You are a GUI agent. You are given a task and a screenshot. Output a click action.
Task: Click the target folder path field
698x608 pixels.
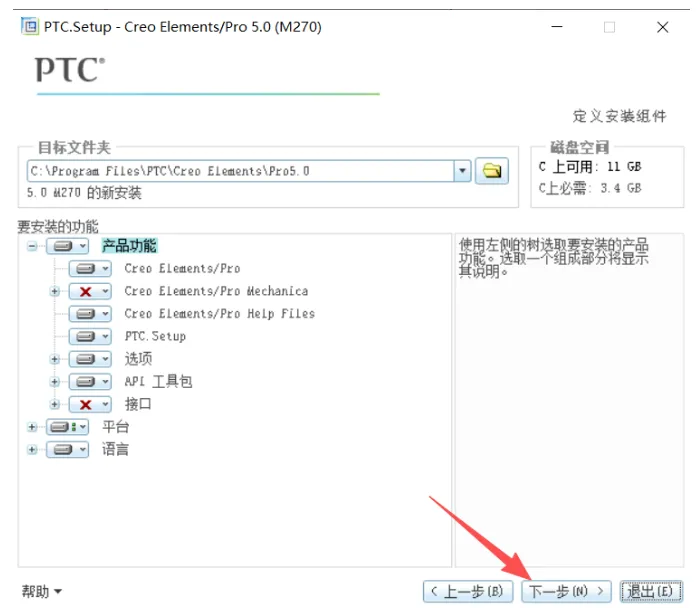coord(240,171)
